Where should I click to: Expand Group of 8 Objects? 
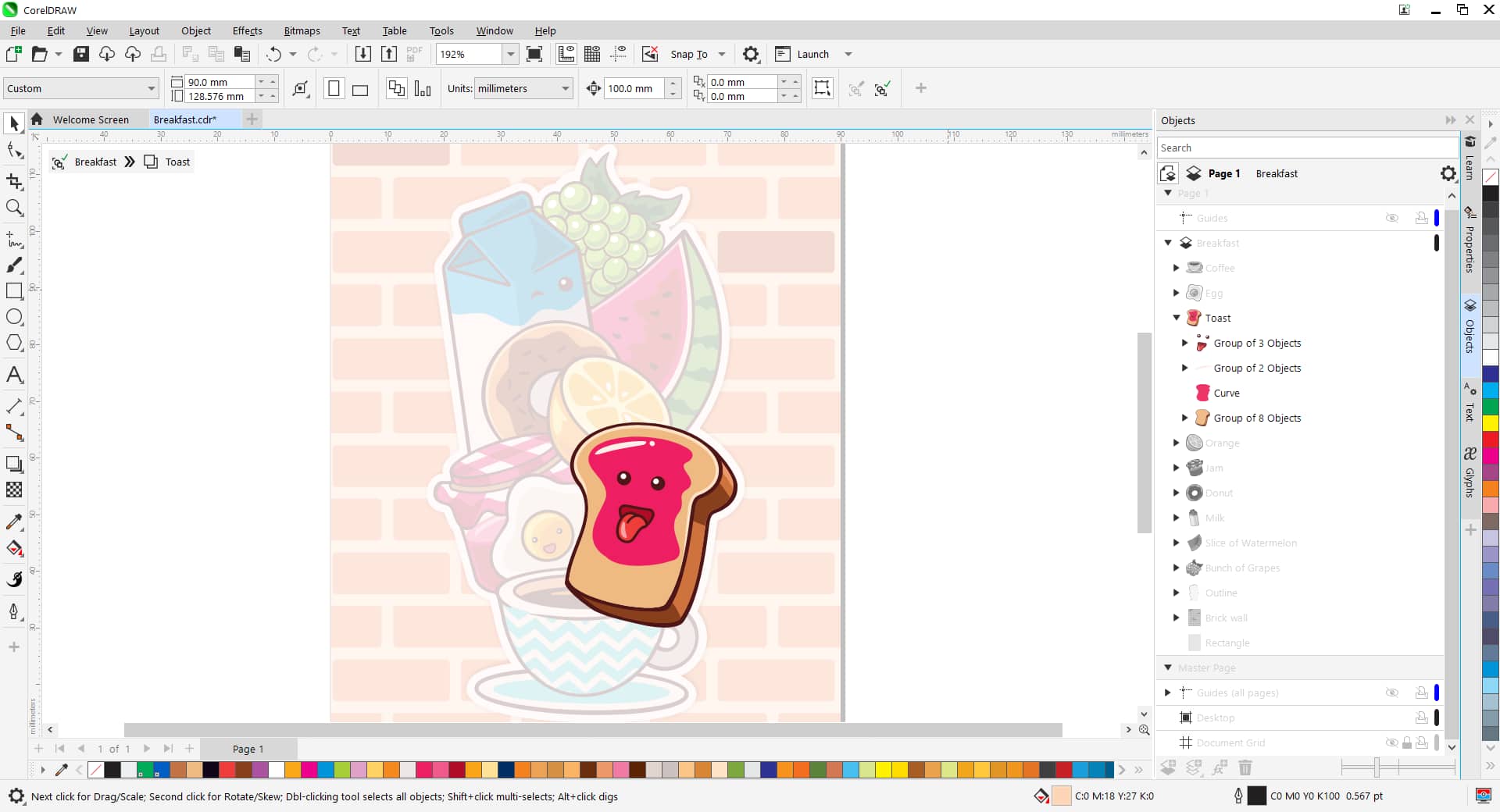tap(1185, 418)
